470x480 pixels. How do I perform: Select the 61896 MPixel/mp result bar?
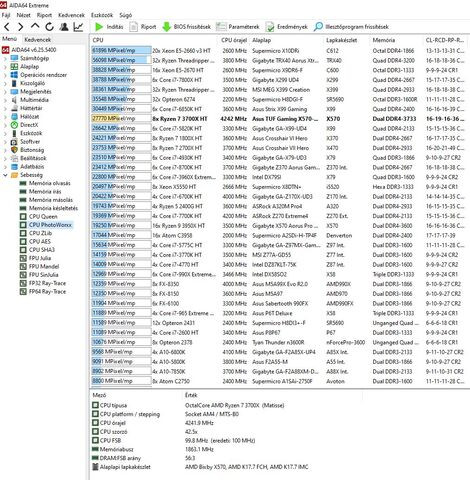click(x=121, y=51)
